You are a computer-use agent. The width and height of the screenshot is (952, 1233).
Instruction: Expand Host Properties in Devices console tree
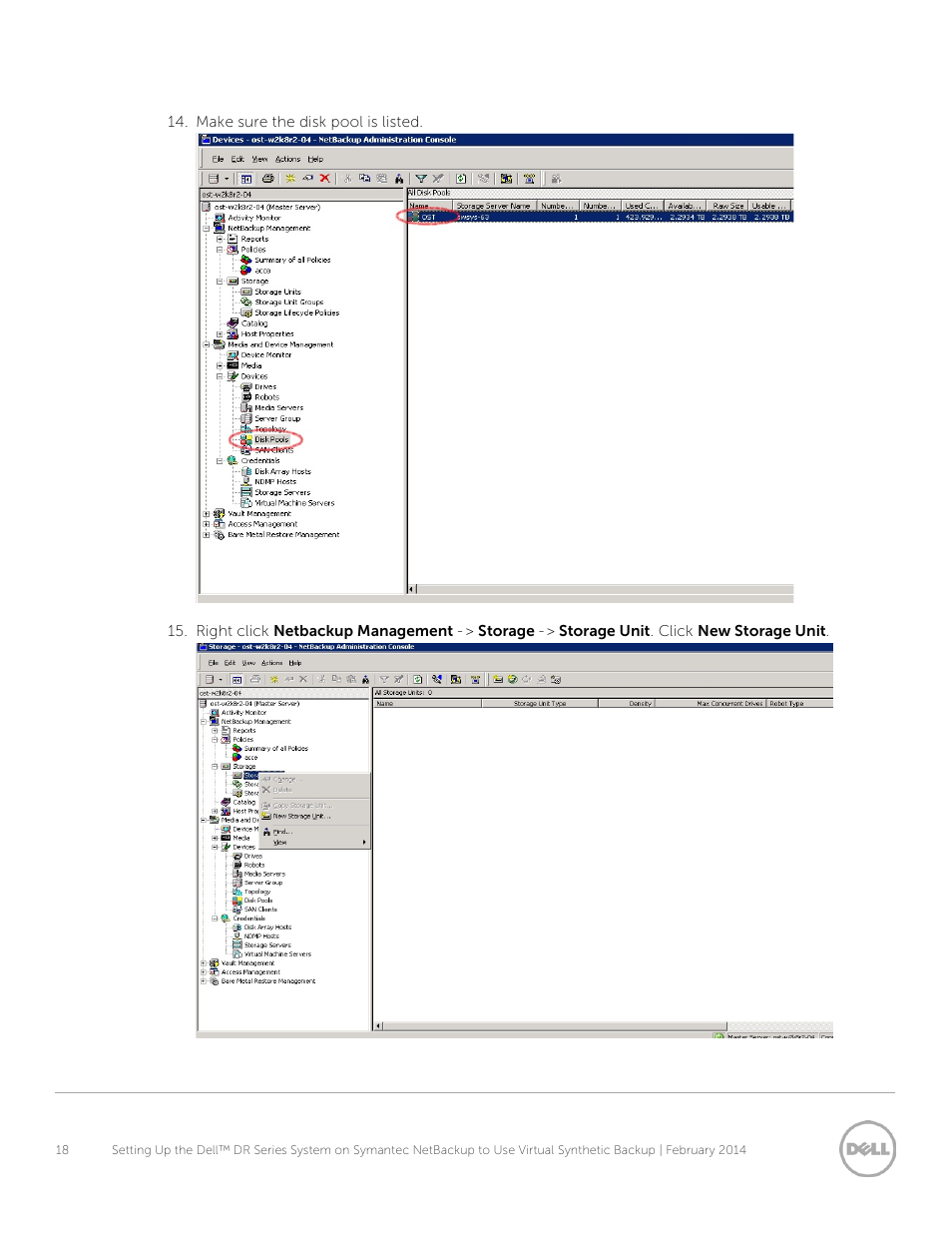pyautogui.click(x=220, y=334)
